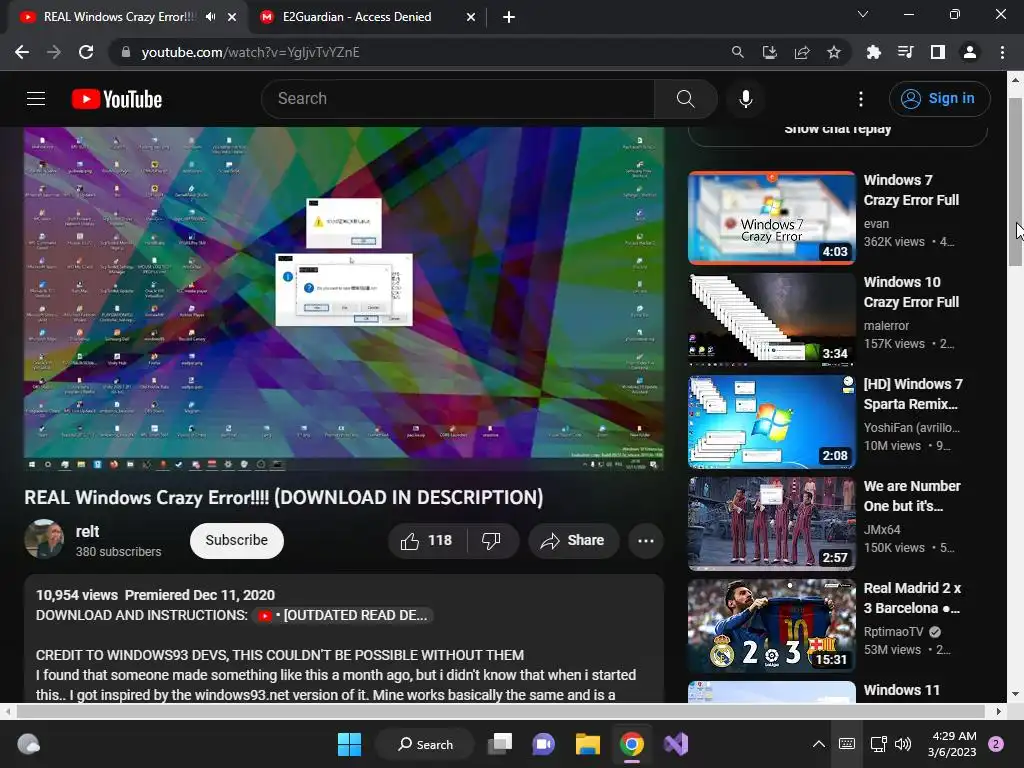
Task: Click the '380 subscribers' text
Action: point(118,552)
